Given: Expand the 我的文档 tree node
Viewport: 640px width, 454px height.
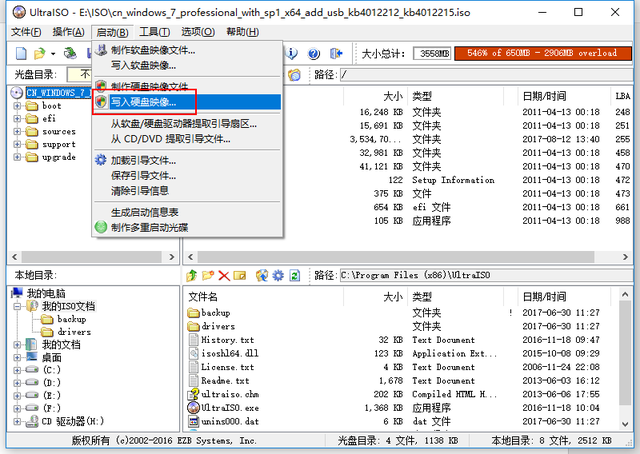Looking at the screenshot, I should point(17,345).
